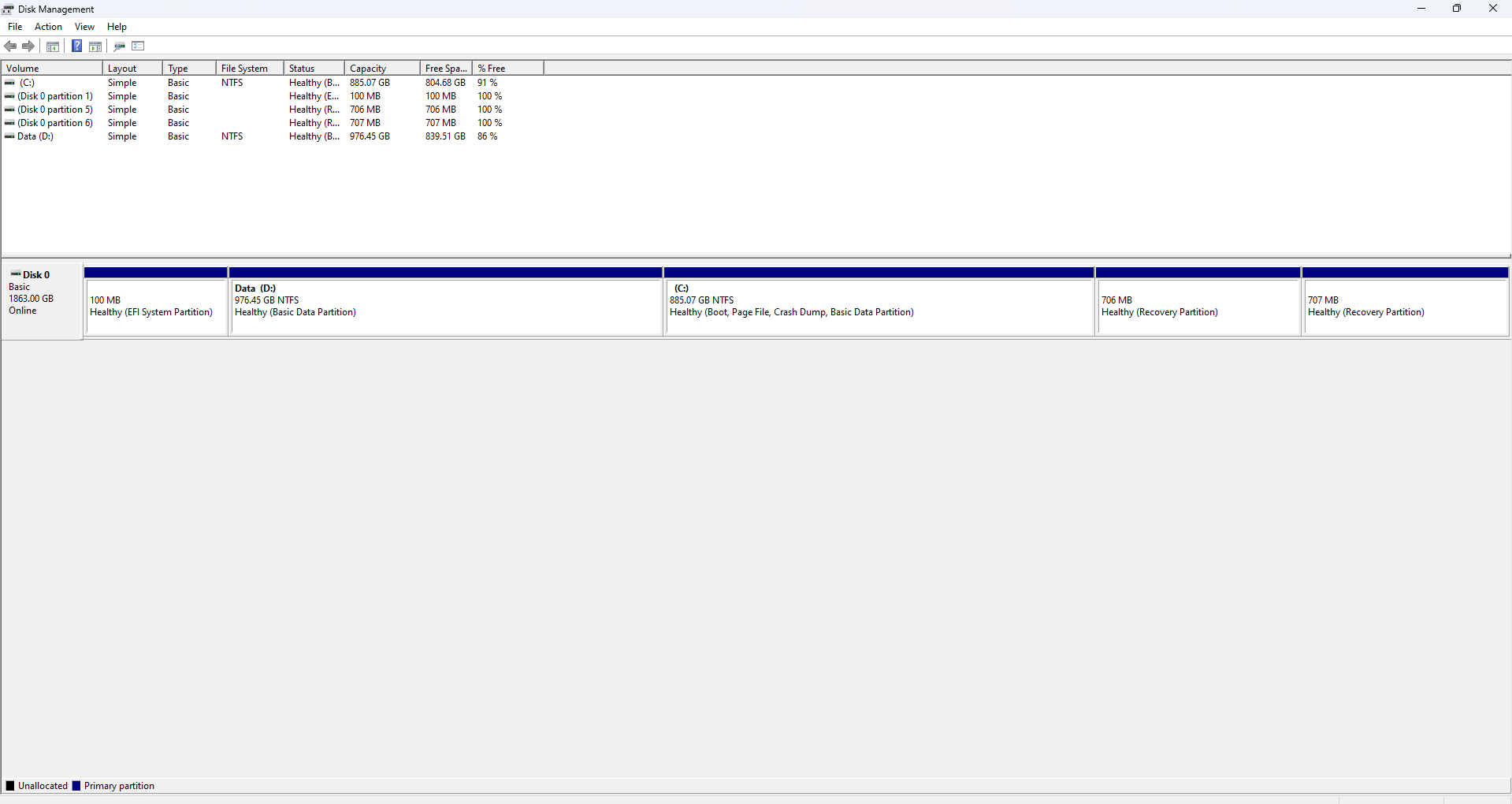The image size is (1512, 804).
Task: Click the Back navigation arrow icon
Action: pos(10,46)
